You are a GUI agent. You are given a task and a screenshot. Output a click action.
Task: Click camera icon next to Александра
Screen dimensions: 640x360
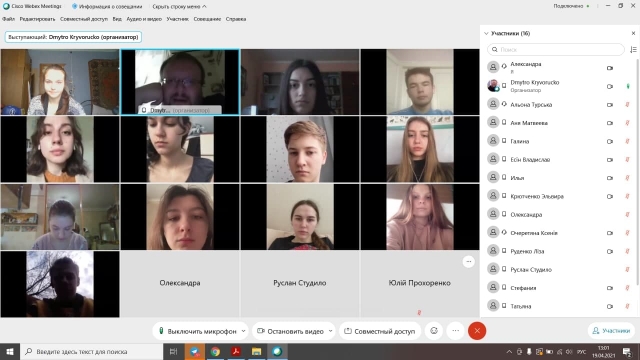point(610,68)
